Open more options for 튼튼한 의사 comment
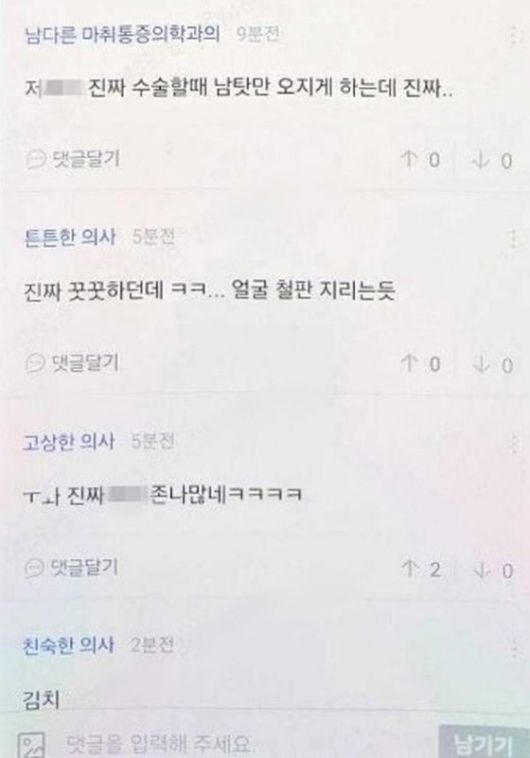Screen dimensions: 530x758 513,239
